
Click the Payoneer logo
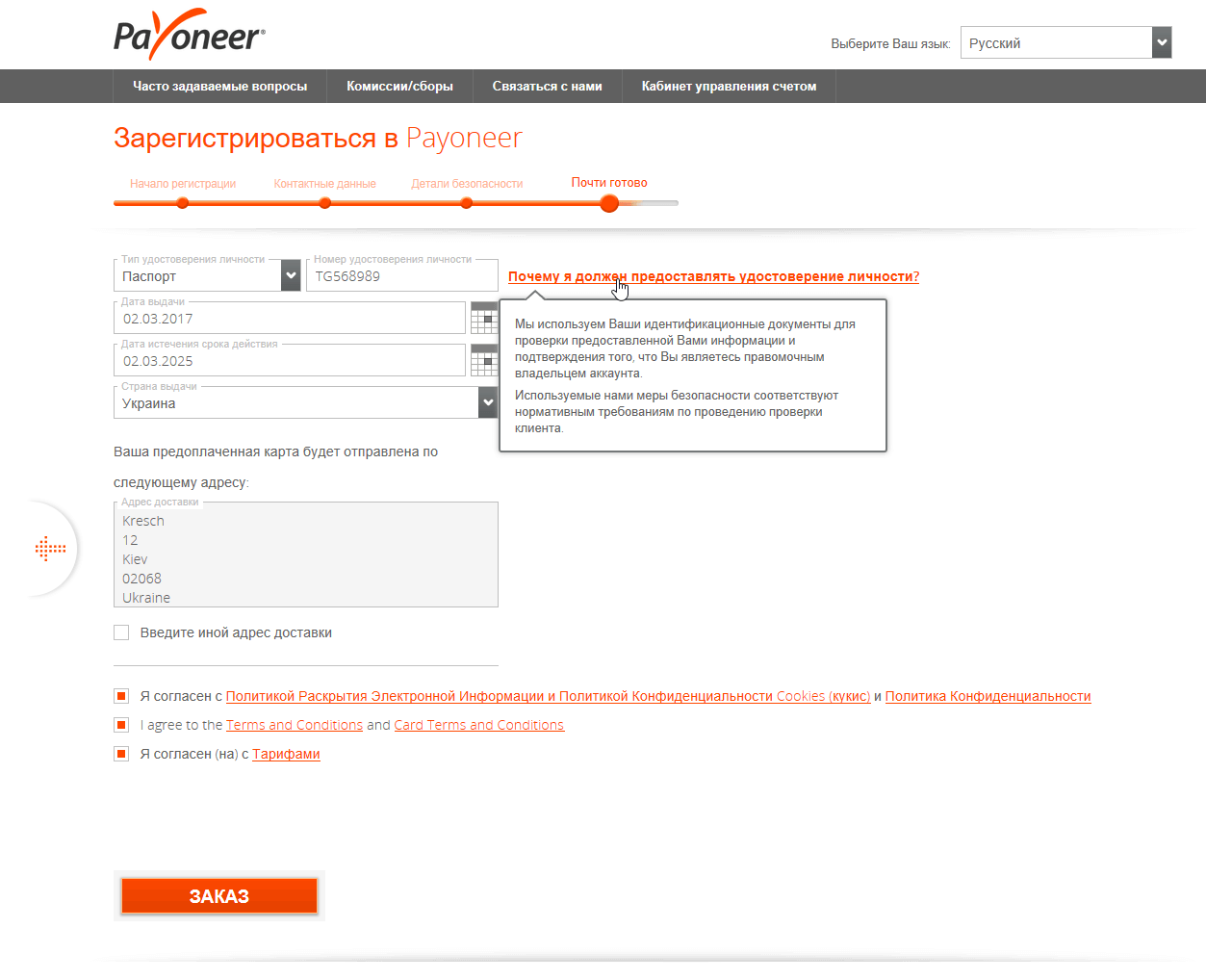click(x=190, y=34)
